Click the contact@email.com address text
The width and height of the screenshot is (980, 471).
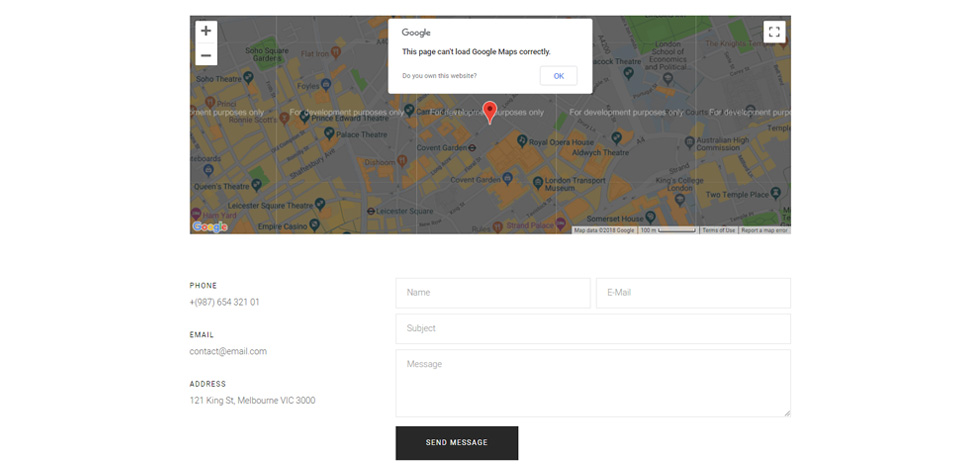point(228,352)
